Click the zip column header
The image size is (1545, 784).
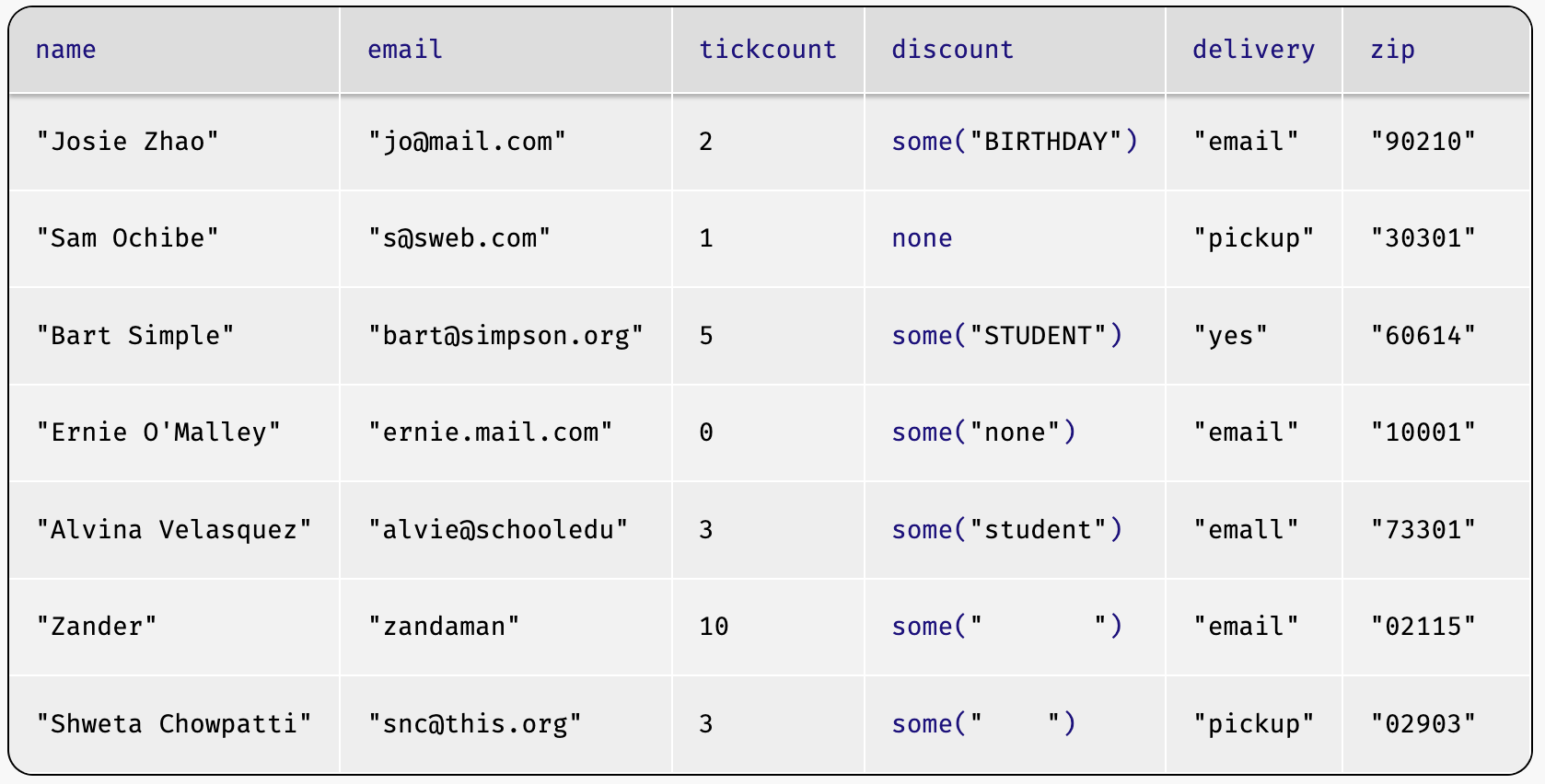1392,50
